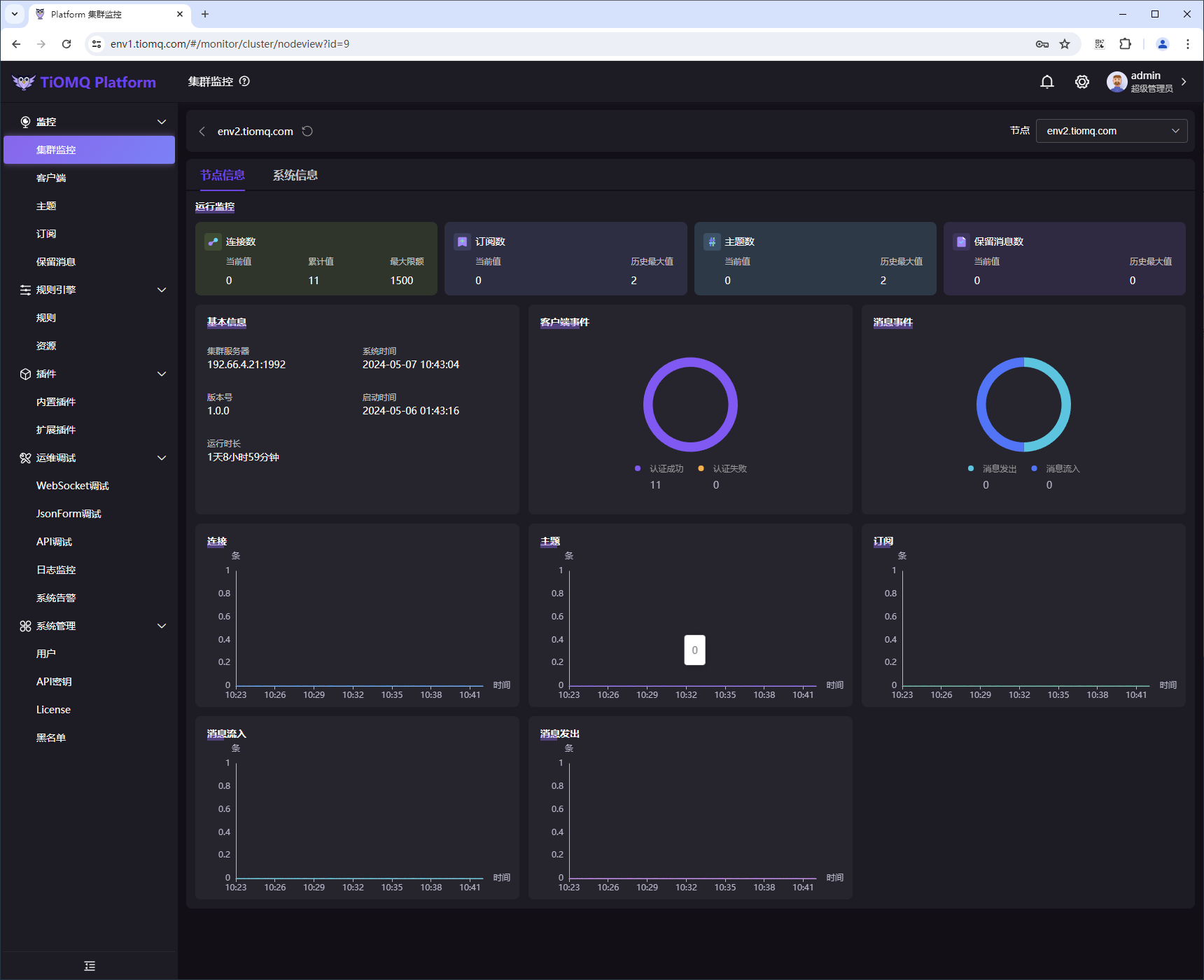
Task: Open 日志监控 in sidebar
Action: click(90, 570)
